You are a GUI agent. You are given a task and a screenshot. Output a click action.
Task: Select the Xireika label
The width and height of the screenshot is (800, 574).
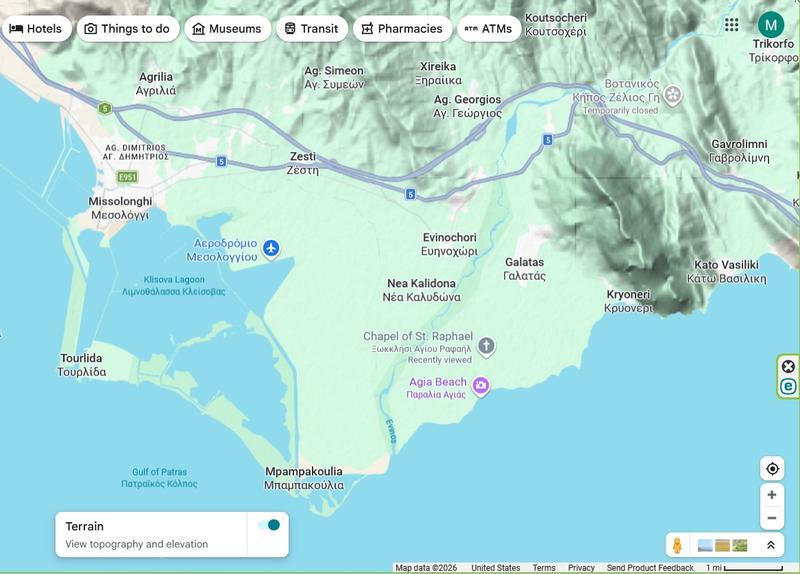[x=438, y=73]
